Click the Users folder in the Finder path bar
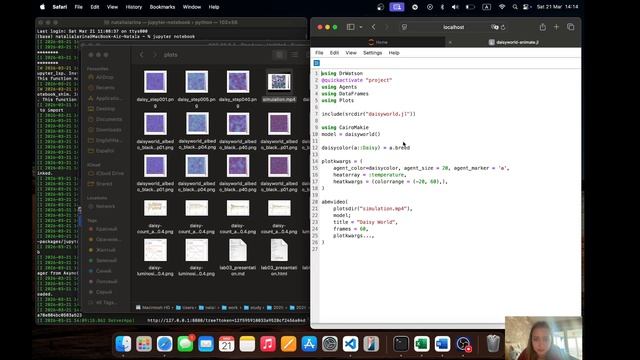 click(x=185, y=307)
